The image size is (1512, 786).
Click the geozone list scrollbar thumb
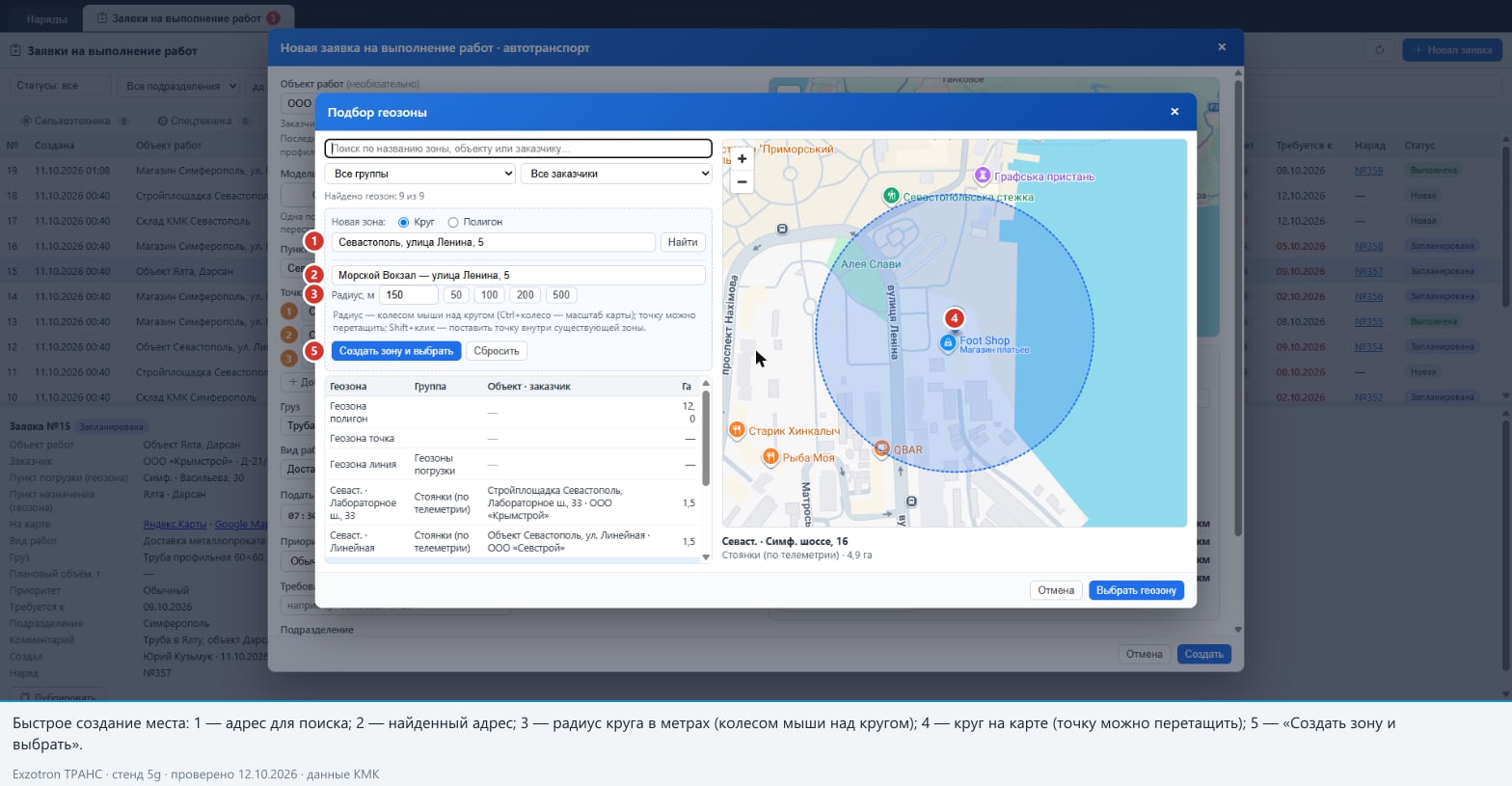tap(706, 436)
